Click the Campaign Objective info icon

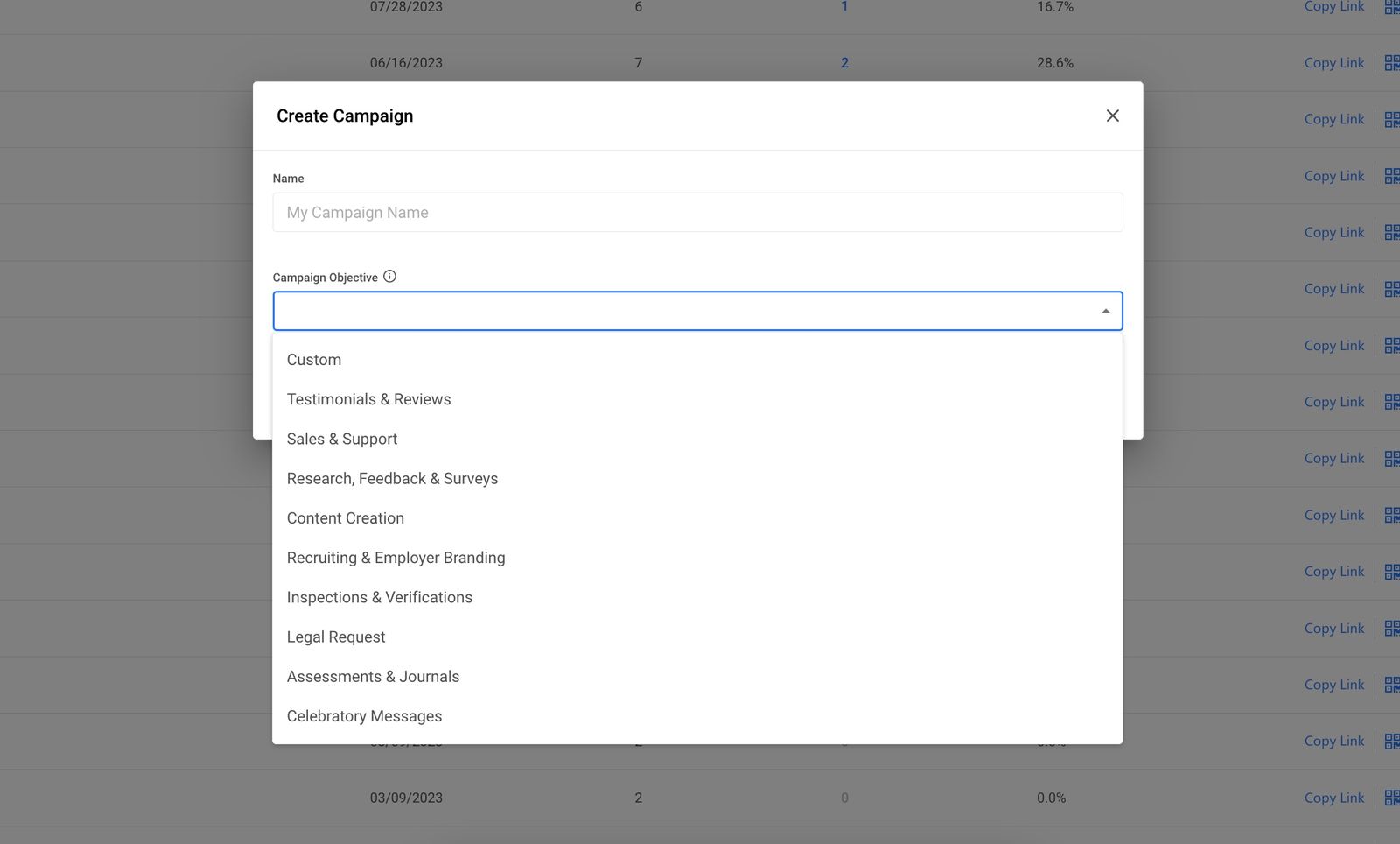tap(389, 276)
